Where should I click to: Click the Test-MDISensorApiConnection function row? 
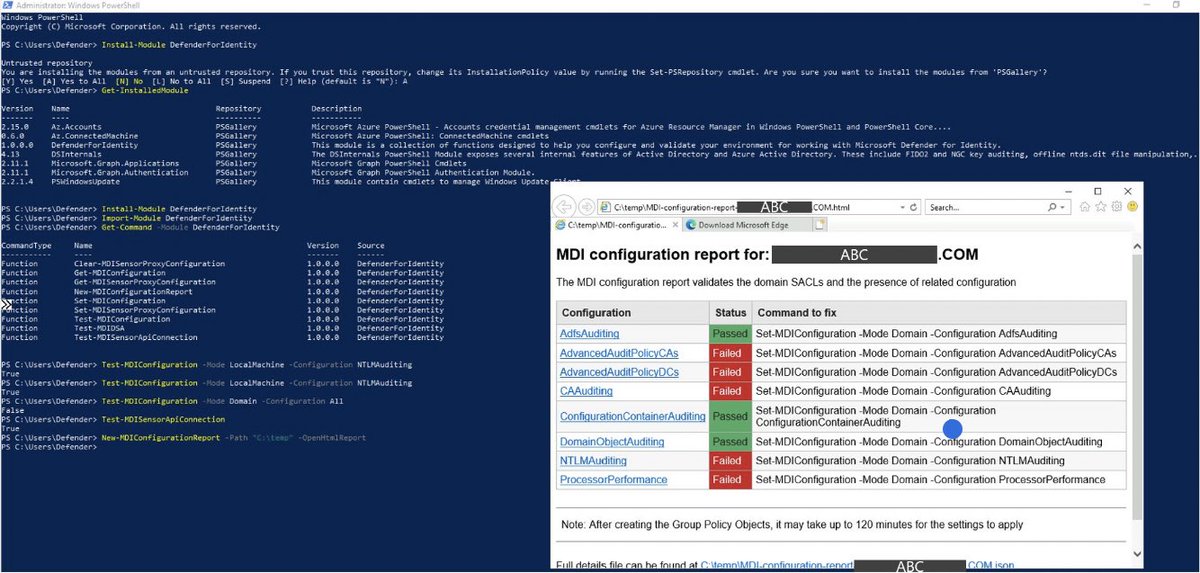(x=222, y=337)
